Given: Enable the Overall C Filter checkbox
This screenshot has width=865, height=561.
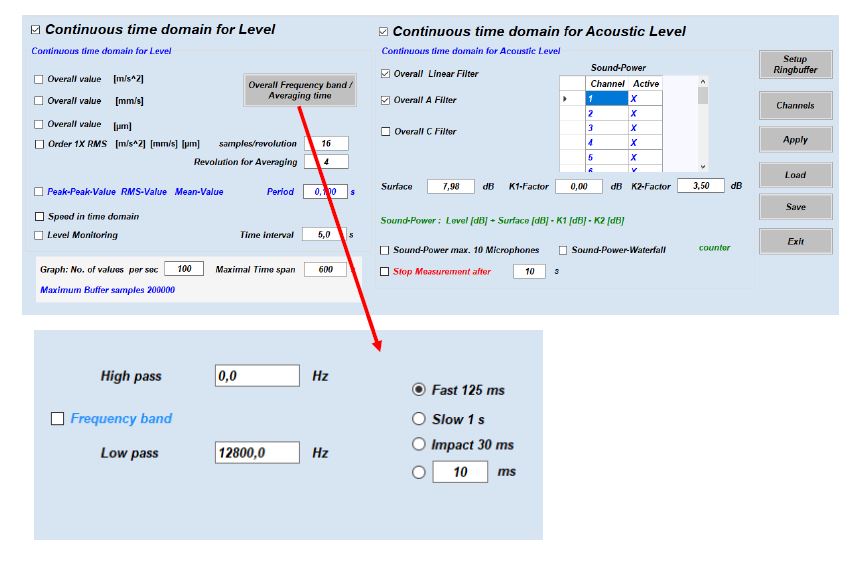Looking at the screenshot, I should [387, 131].
